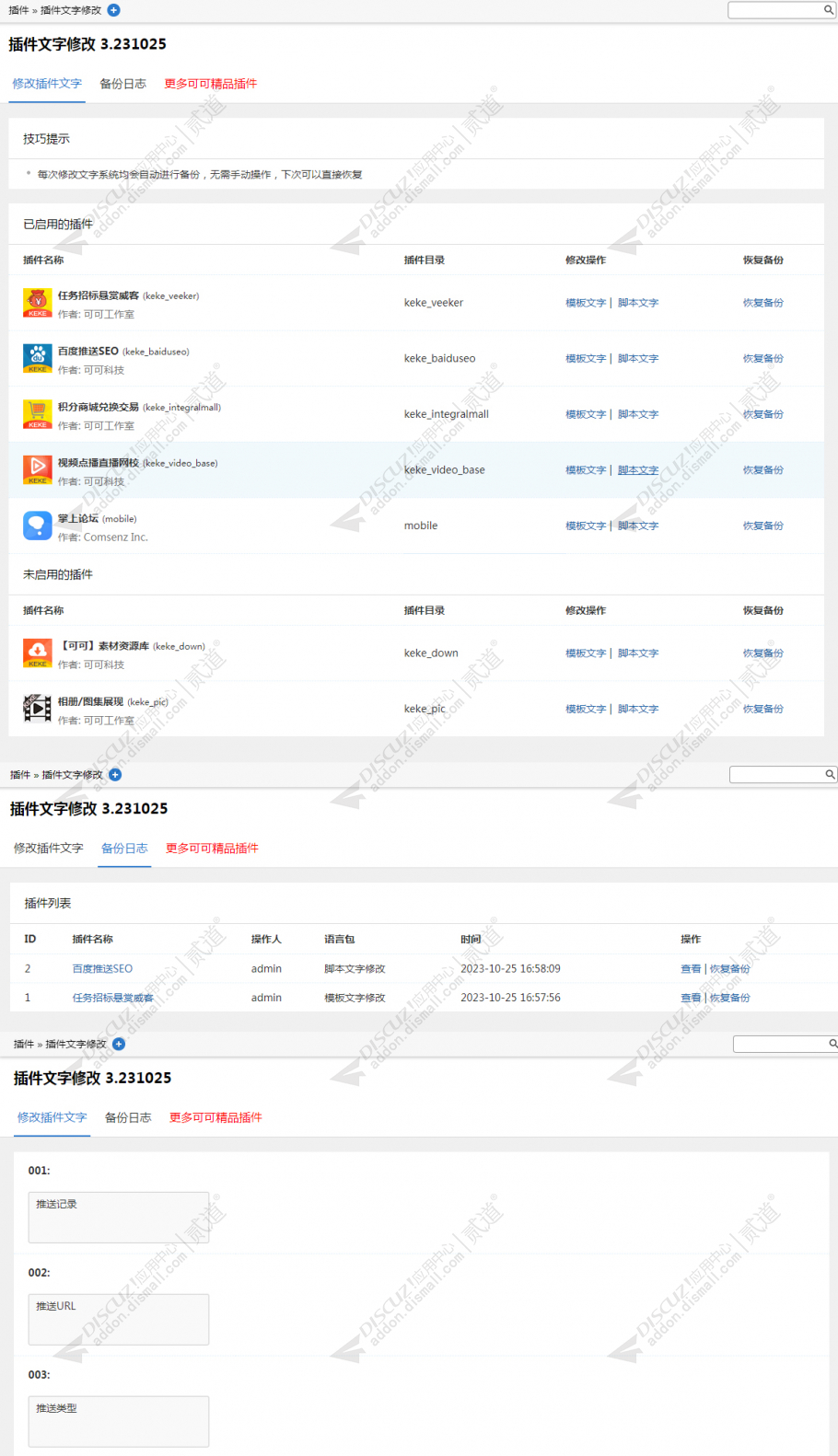Restore backup for the 16:58:09 log entry
The image size is (838, 1456).
pyautogui.click(x=730, y=969)
